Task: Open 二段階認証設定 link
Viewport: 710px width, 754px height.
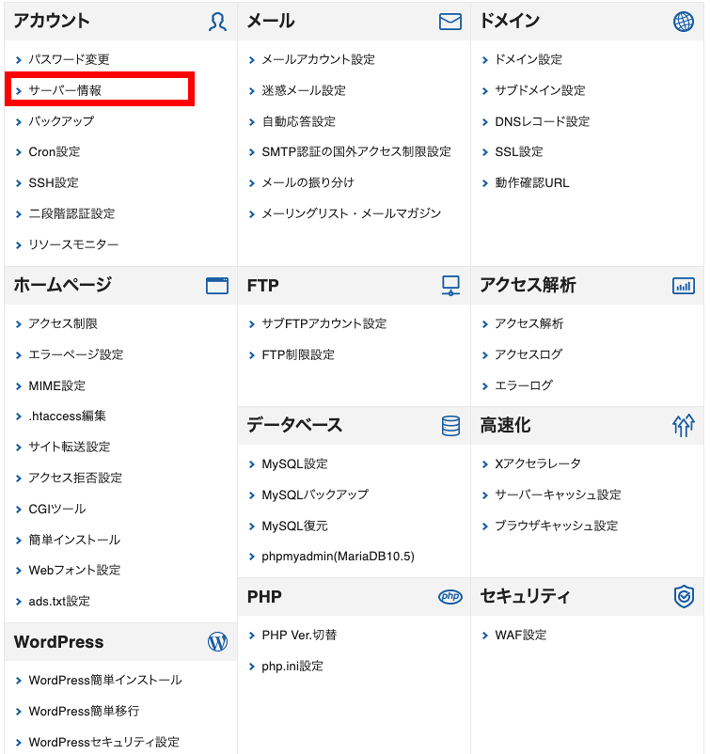Action: 72,214
